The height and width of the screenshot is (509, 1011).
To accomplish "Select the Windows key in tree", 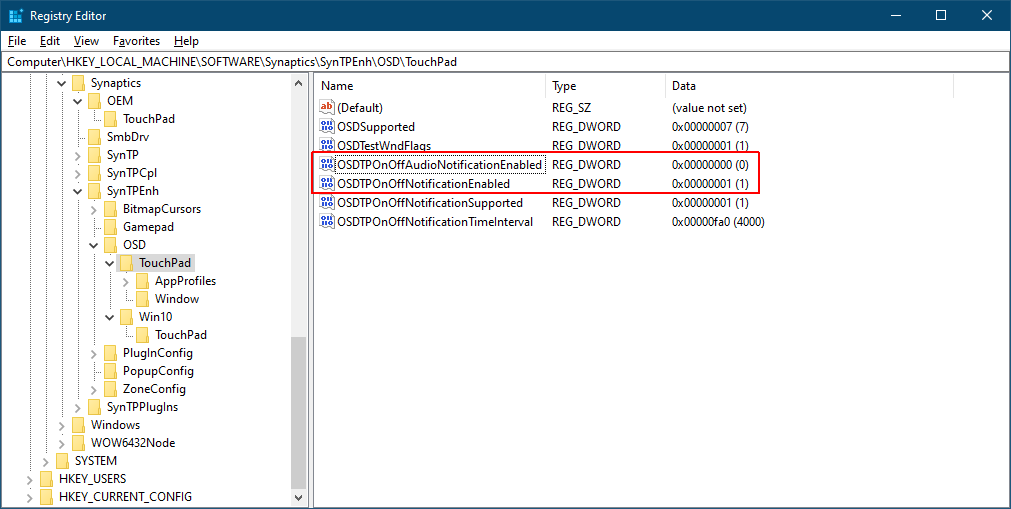I will pyautogui.click(x=115, y=424).
